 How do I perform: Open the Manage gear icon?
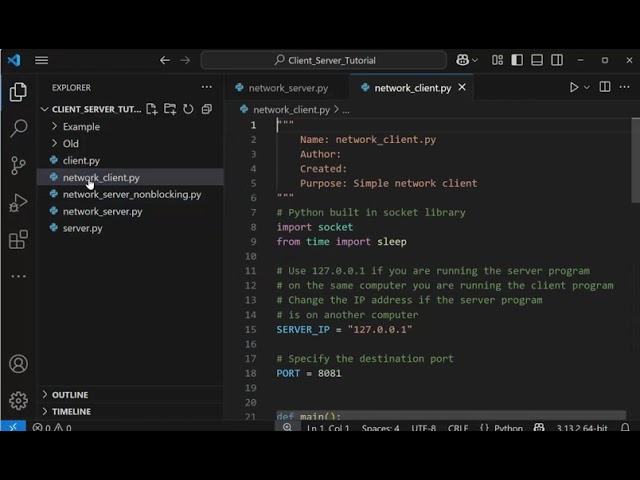click(x=18, y=400)
